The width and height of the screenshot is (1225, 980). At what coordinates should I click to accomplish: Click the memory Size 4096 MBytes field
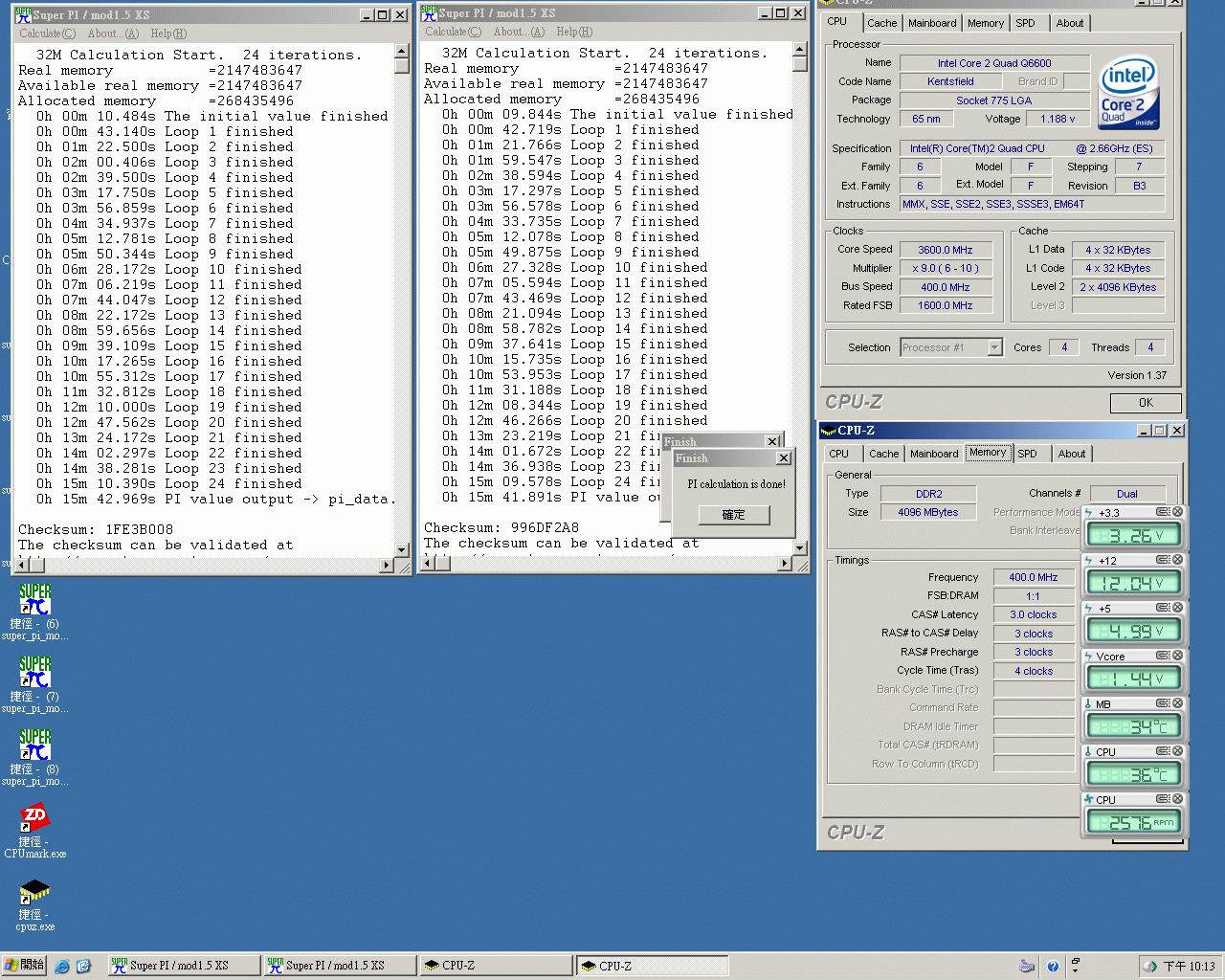point(928,512)
